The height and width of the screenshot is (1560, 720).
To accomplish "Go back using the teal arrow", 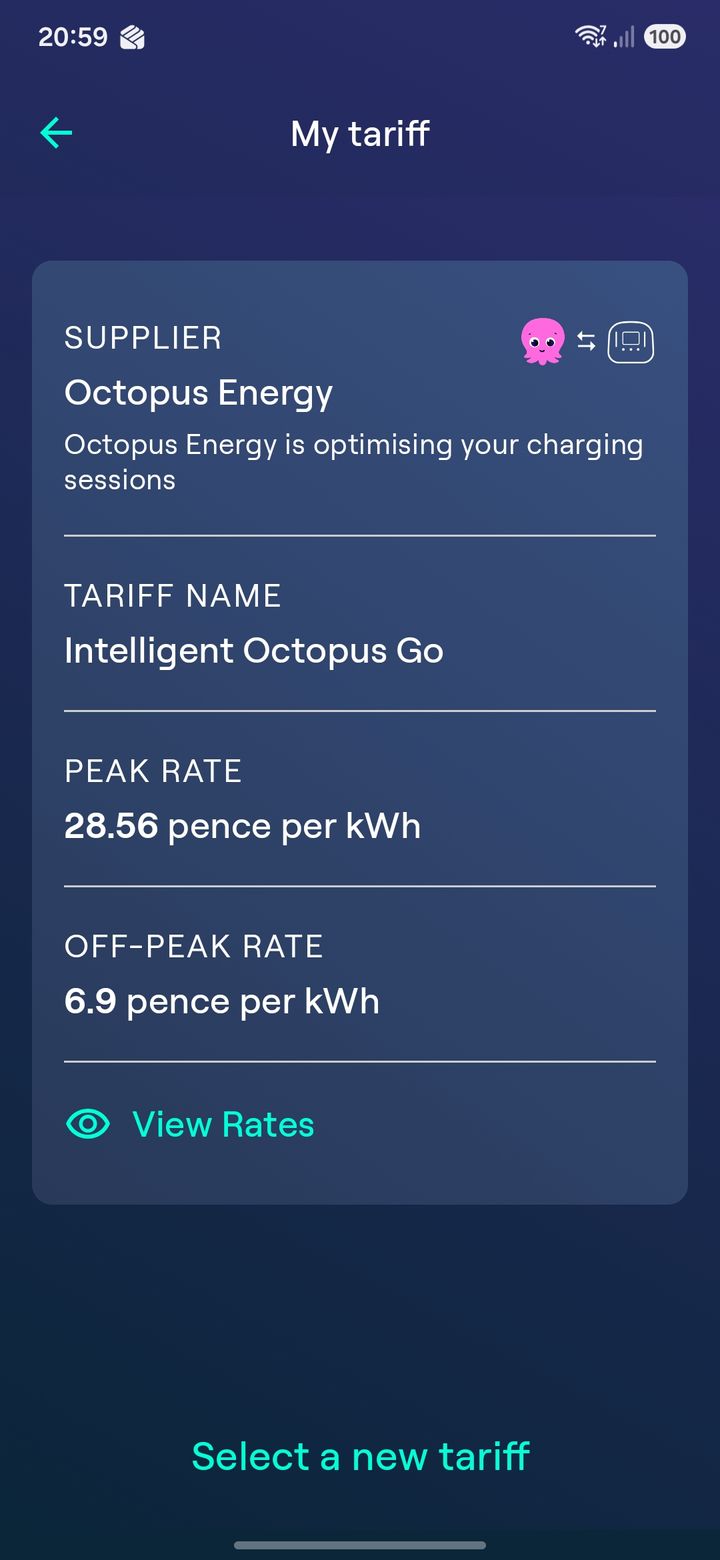I will (56, 133).
